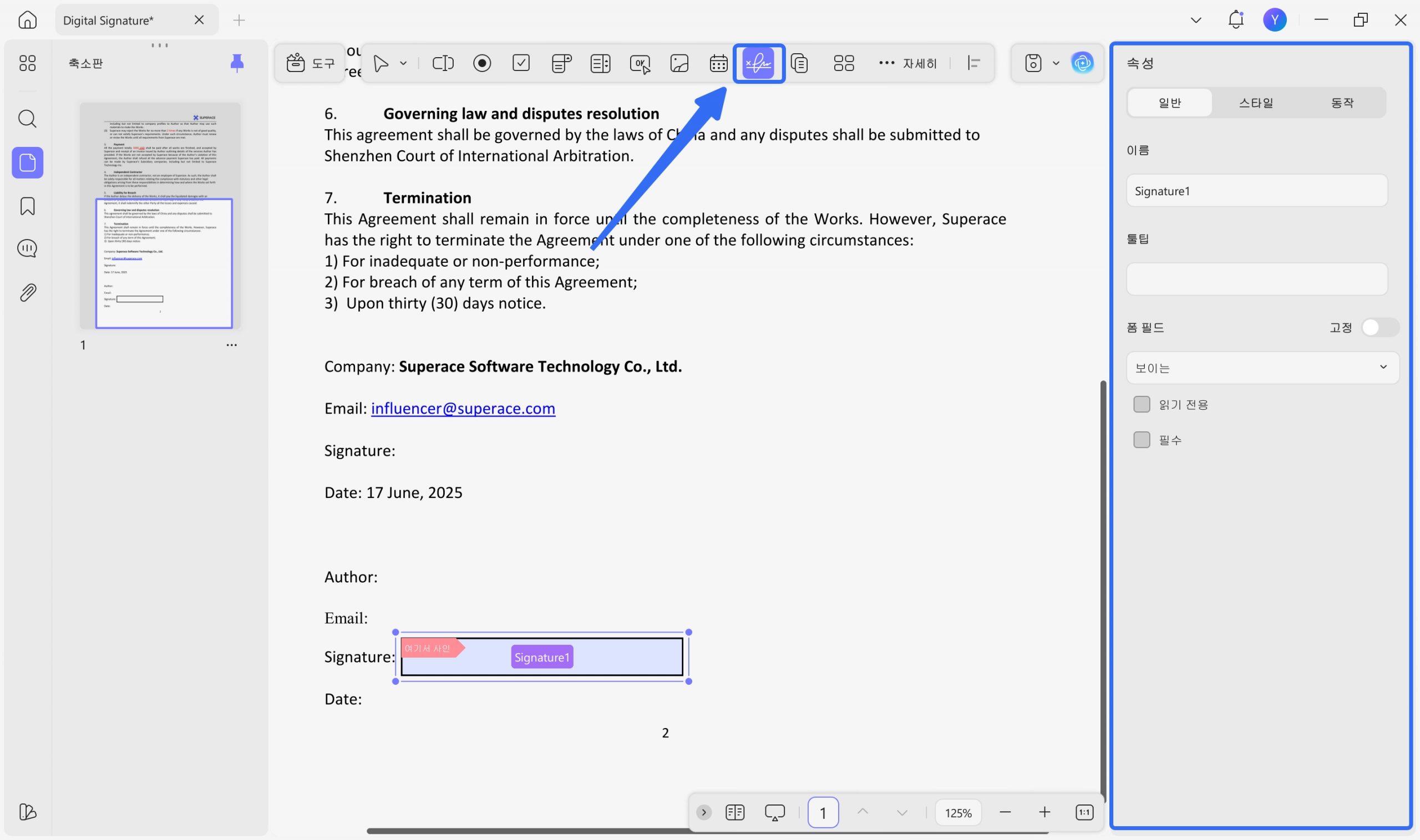Expand the title bar chevron dropdown
This screenshot has width=1420, height=840.
pos(1196,20)
